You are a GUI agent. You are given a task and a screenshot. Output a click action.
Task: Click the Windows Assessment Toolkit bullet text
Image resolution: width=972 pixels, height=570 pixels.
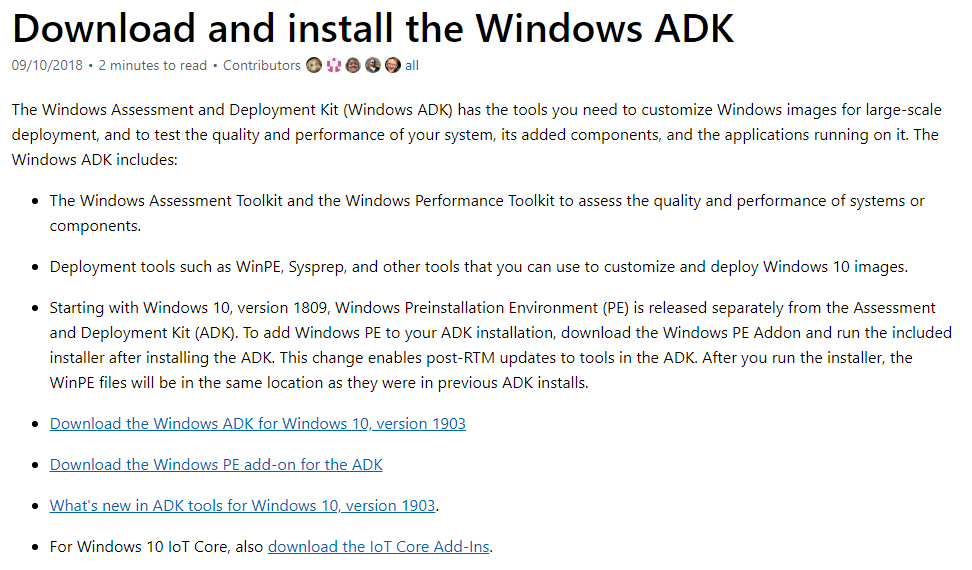click(487, 213)
